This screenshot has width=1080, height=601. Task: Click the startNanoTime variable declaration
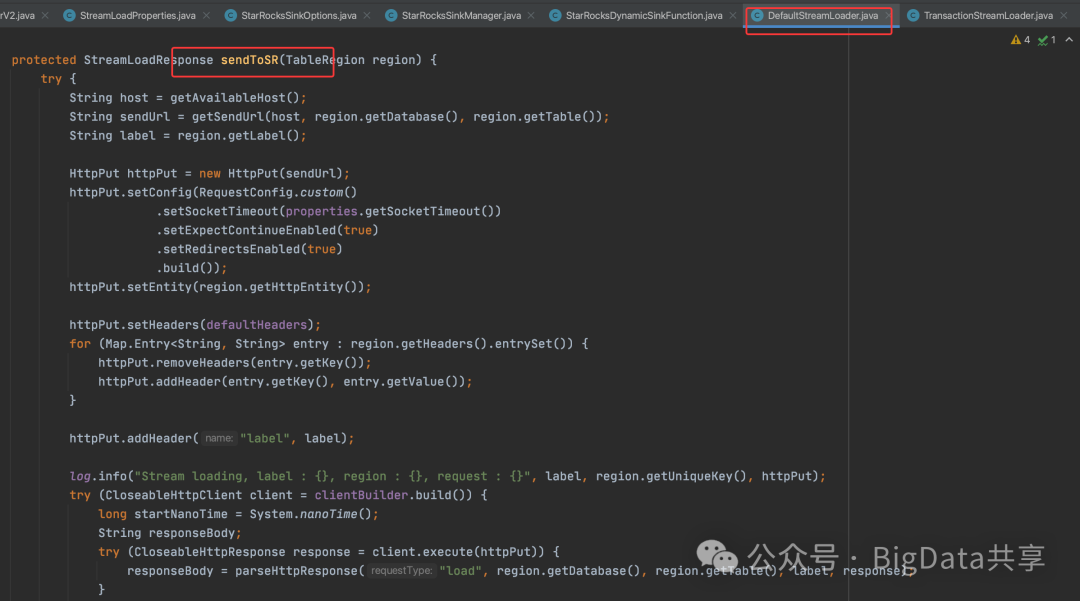(181, 514)
